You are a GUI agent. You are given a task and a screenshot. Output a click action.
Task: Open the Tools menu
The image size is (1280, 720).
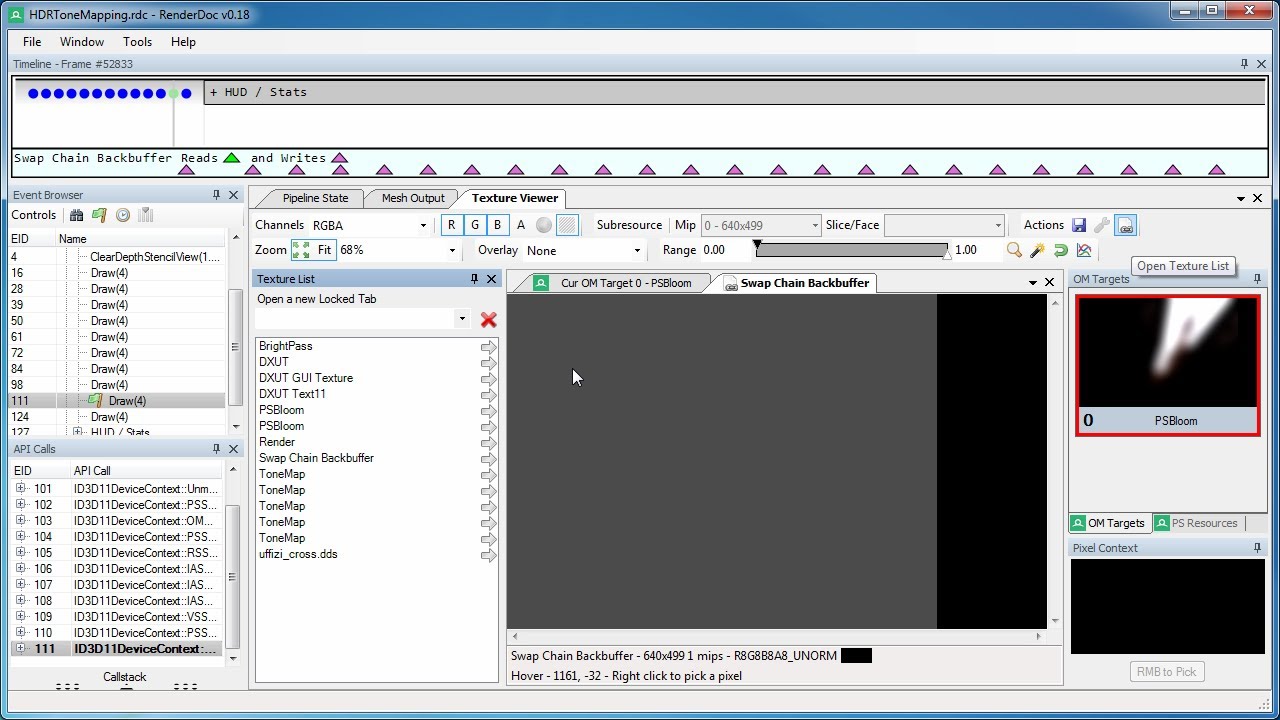click(x=137, y=42)
